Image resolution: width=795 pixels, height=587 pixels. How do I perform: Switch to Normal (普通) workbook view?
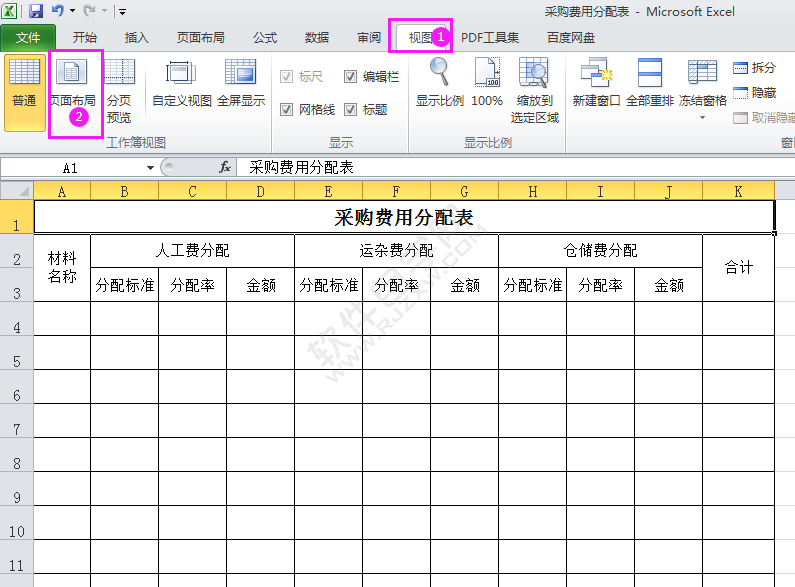[24, 93]
